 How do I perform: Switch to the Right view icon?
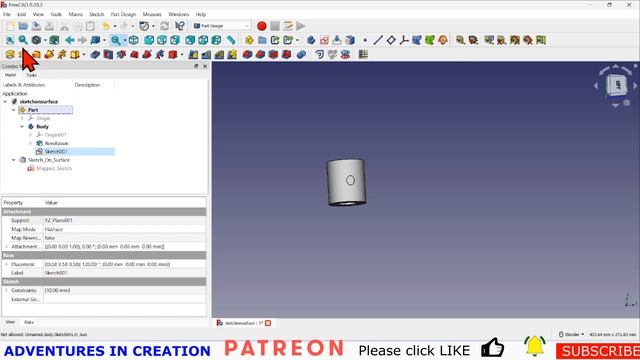tap(175, 40)
